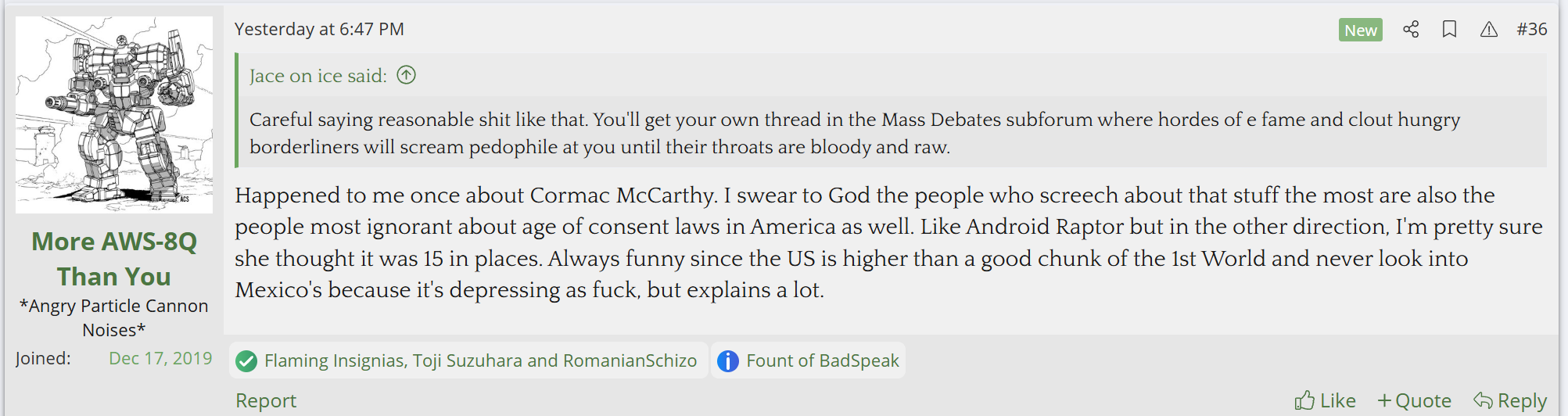View users who reacted: Flaming Insignias list
The image size is (1568, 416).
[x=480, y=360]
